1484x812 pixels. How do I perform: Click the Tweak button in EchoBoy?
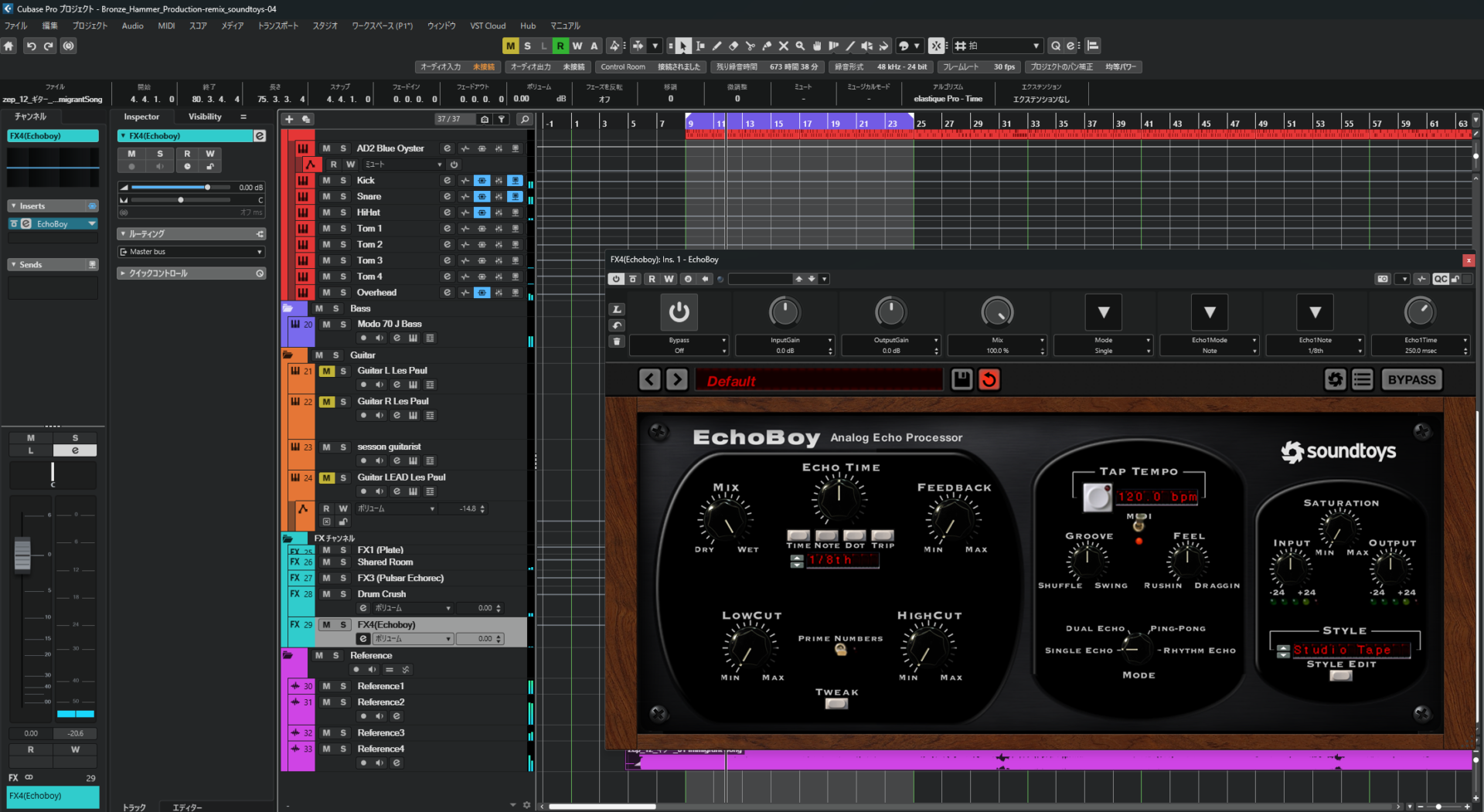pos(836,704)
